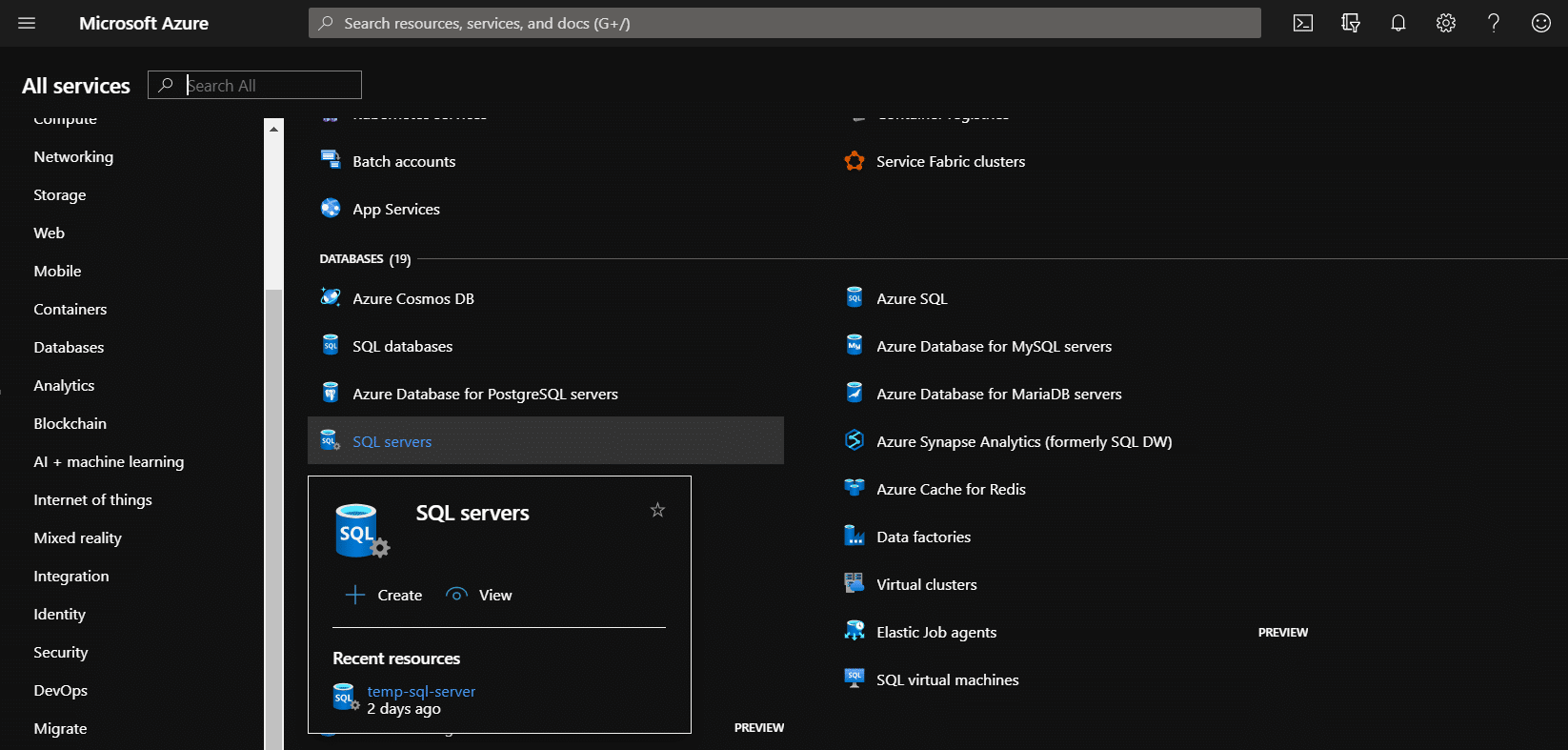The height and width of the screenshot is (750, 1568).
Task: Open the notifications bell
Action: tap(1398, 23)
